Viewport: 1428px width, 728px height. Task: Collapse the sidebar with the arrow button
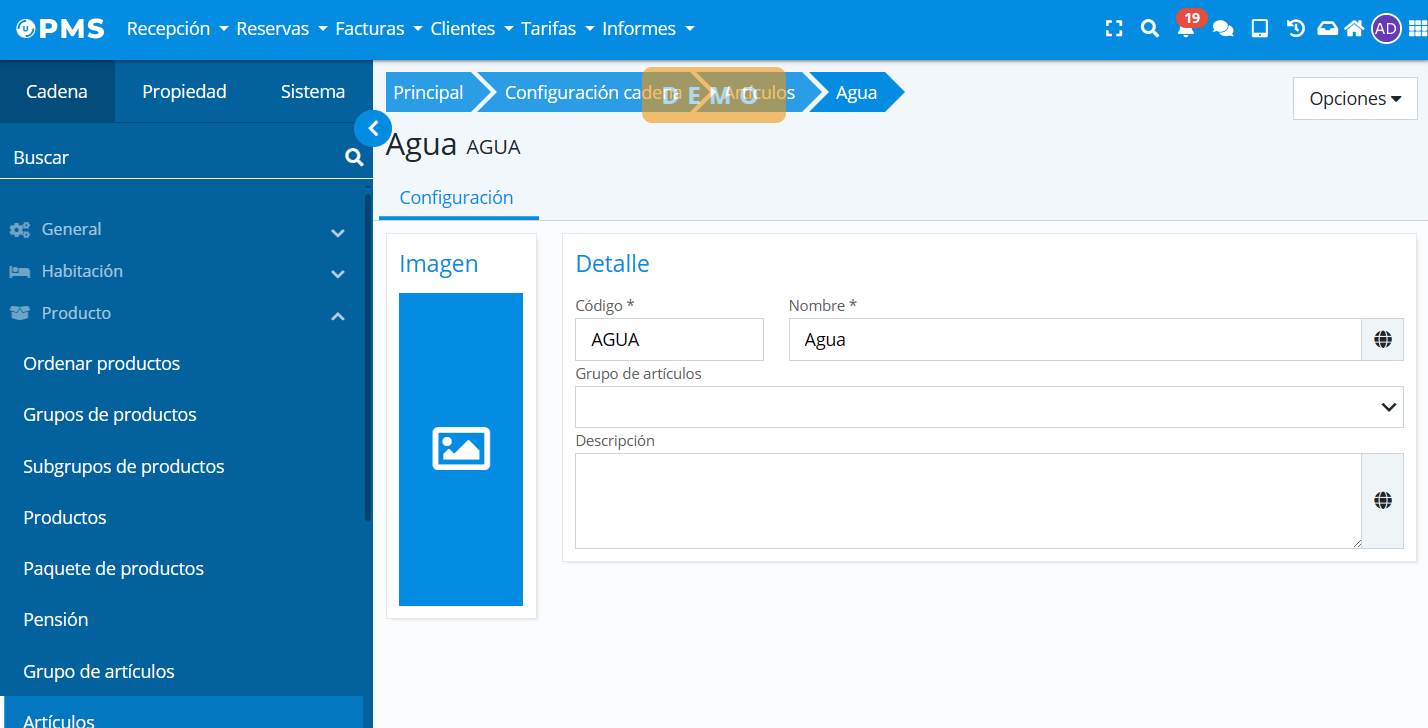pos(373,128)
